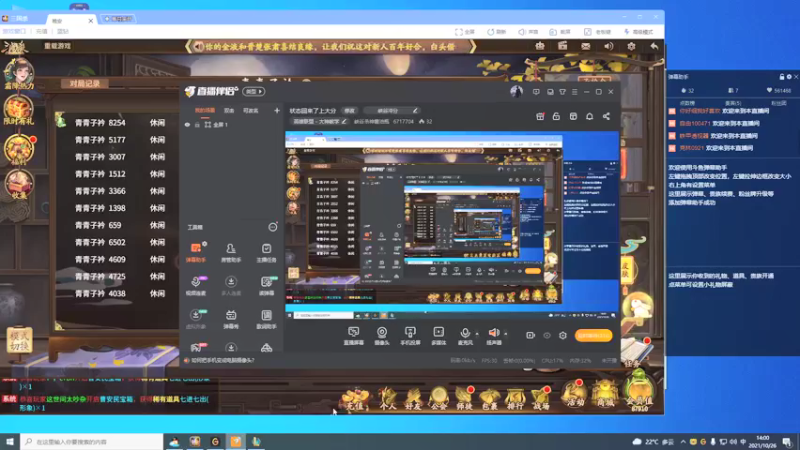Click the 修改 button beside the stream title

point(349,111)
